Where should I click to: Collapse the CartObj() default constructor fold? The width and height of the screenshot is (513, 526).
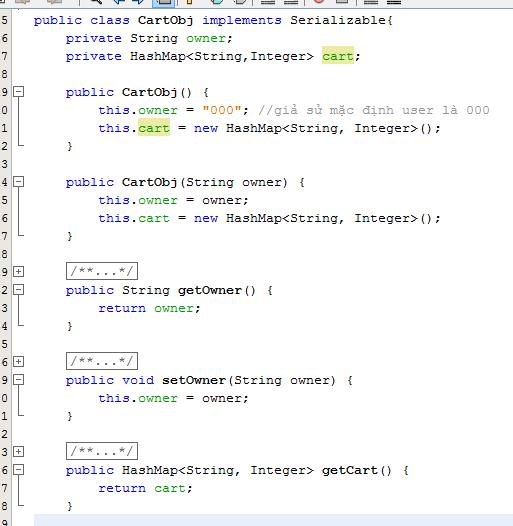18,92
